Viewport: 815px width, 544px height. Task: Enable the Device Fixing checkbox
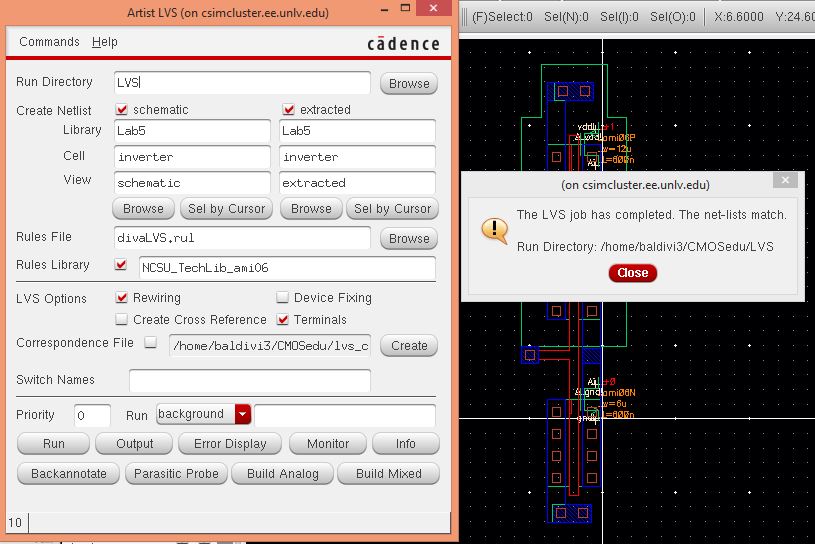pos(283,298)
